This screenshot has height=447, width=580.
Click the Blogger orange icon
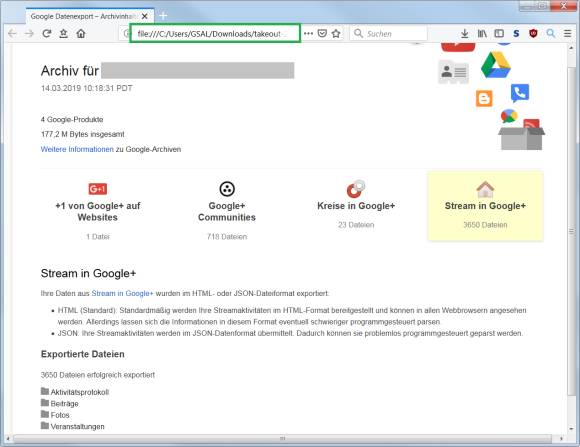click(x=484, y=98)
